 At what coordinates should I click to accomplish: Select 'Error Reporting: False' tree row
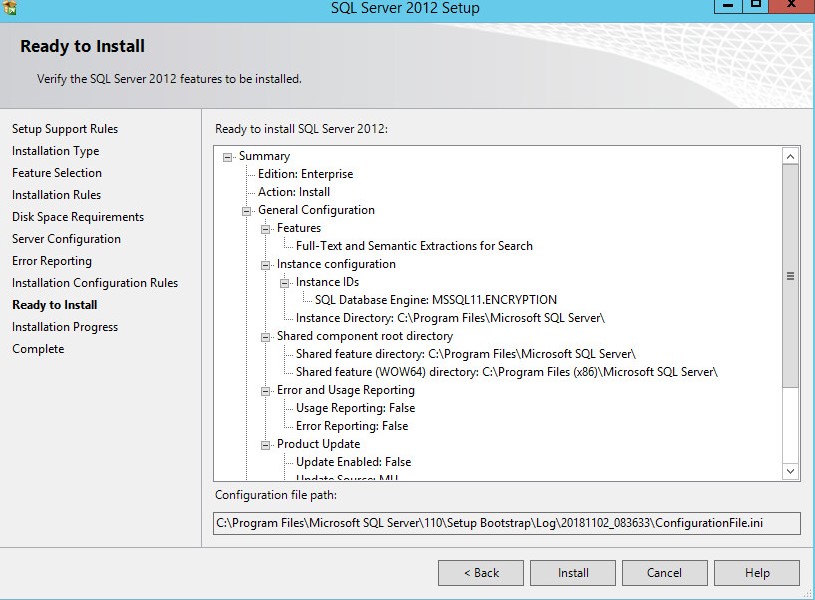[x=352, y=426]
